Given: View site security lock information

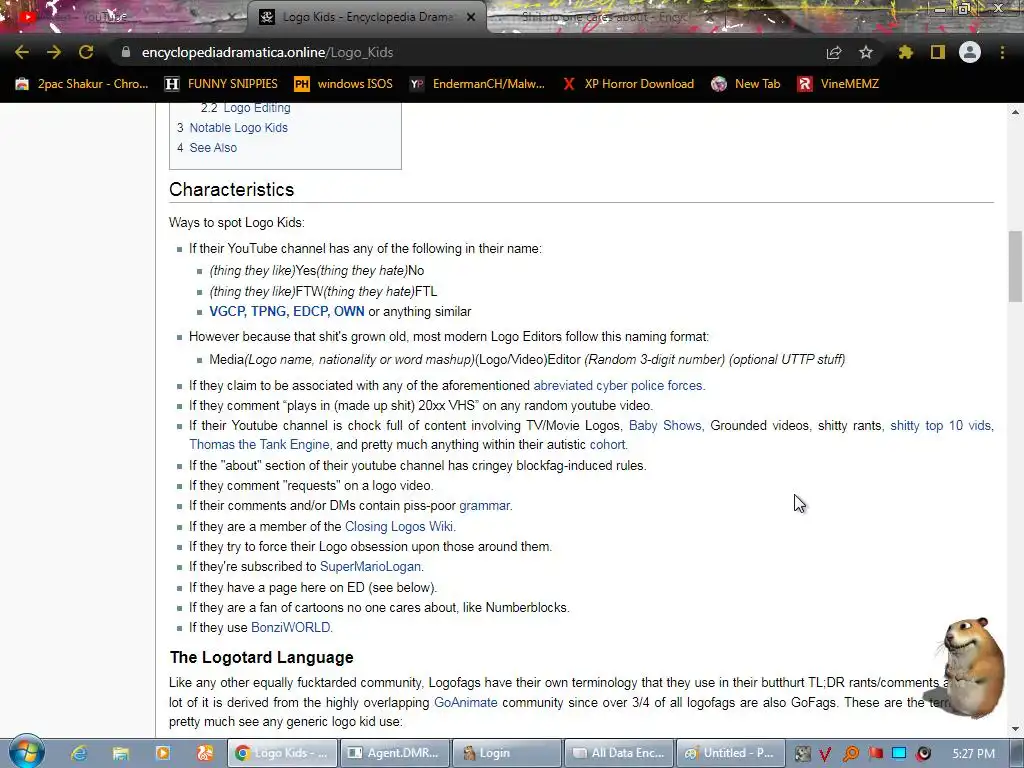Looking at the screenshot, I should pyautogui.click(x=126, y=52).
